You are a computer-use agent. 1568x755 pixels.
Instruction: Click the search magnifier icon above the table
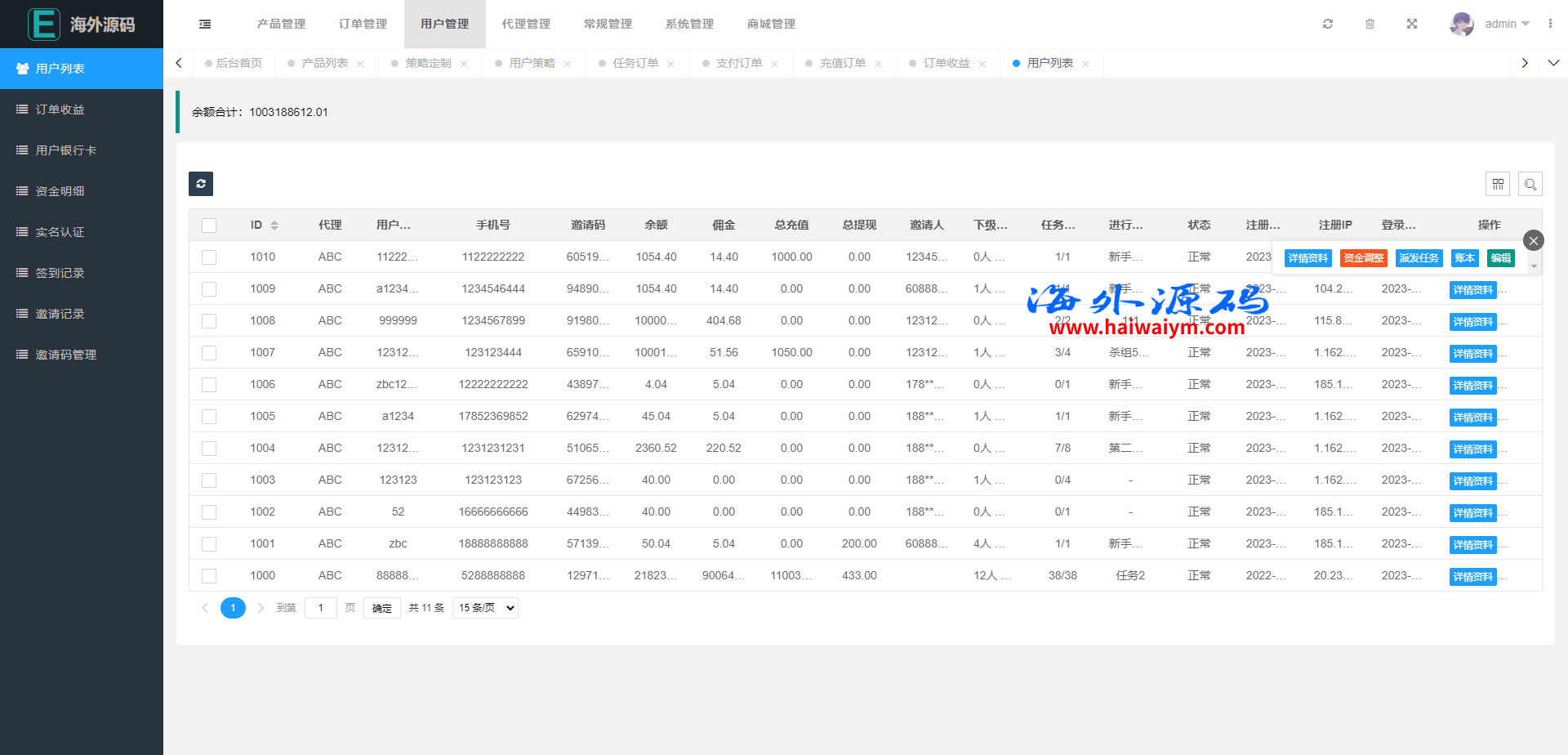(1530, 185)
